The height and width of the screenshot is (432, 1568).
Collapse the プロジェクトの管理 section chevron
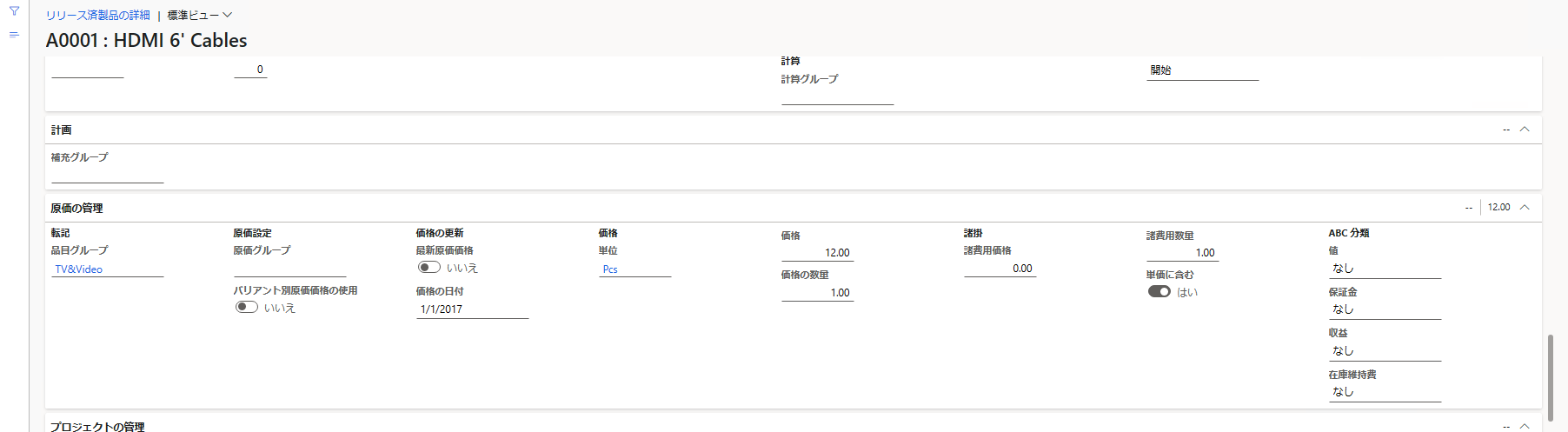(x=1525, y=426)
